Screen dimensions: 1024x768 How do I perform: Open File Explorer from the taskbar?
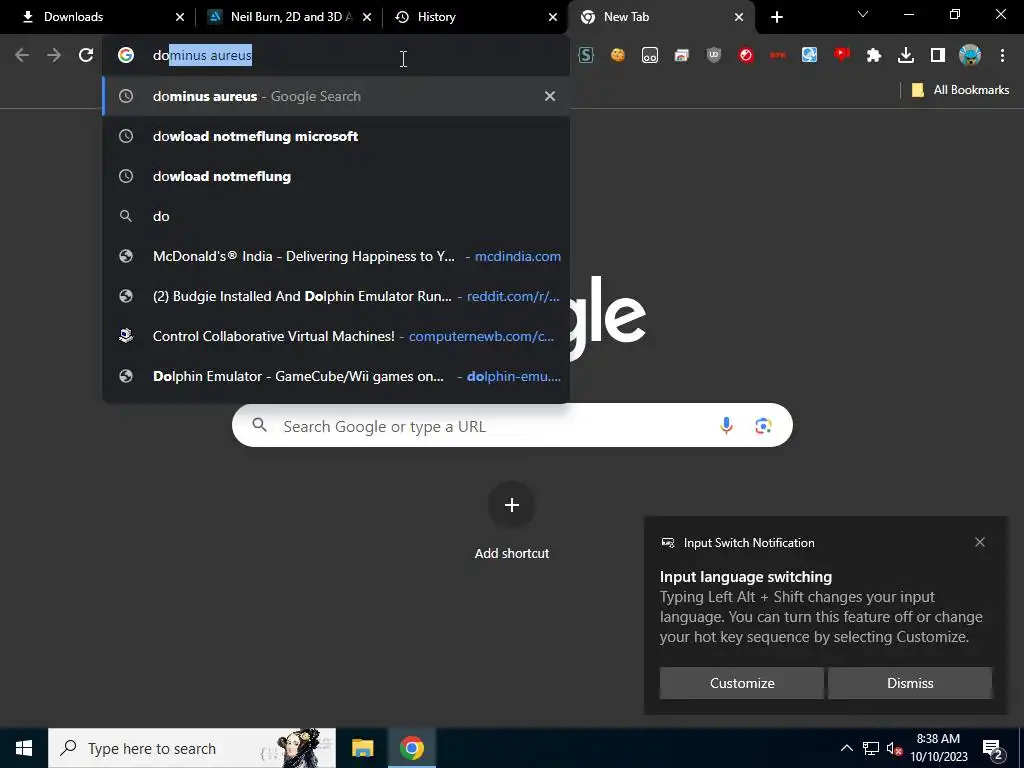pyautogui.click(x=362, y=748)
